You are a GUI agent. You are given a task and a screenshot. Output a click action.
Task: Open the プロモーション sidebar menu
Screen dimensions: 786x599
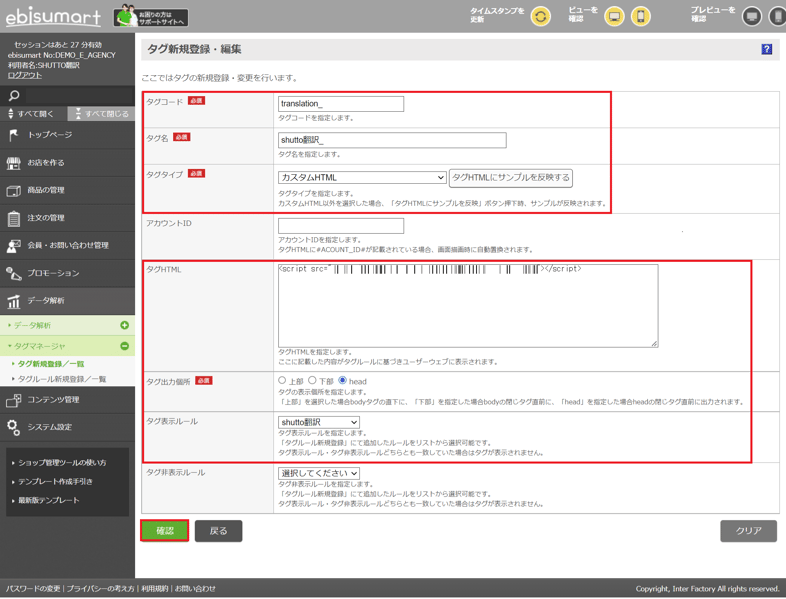point(67,273)
